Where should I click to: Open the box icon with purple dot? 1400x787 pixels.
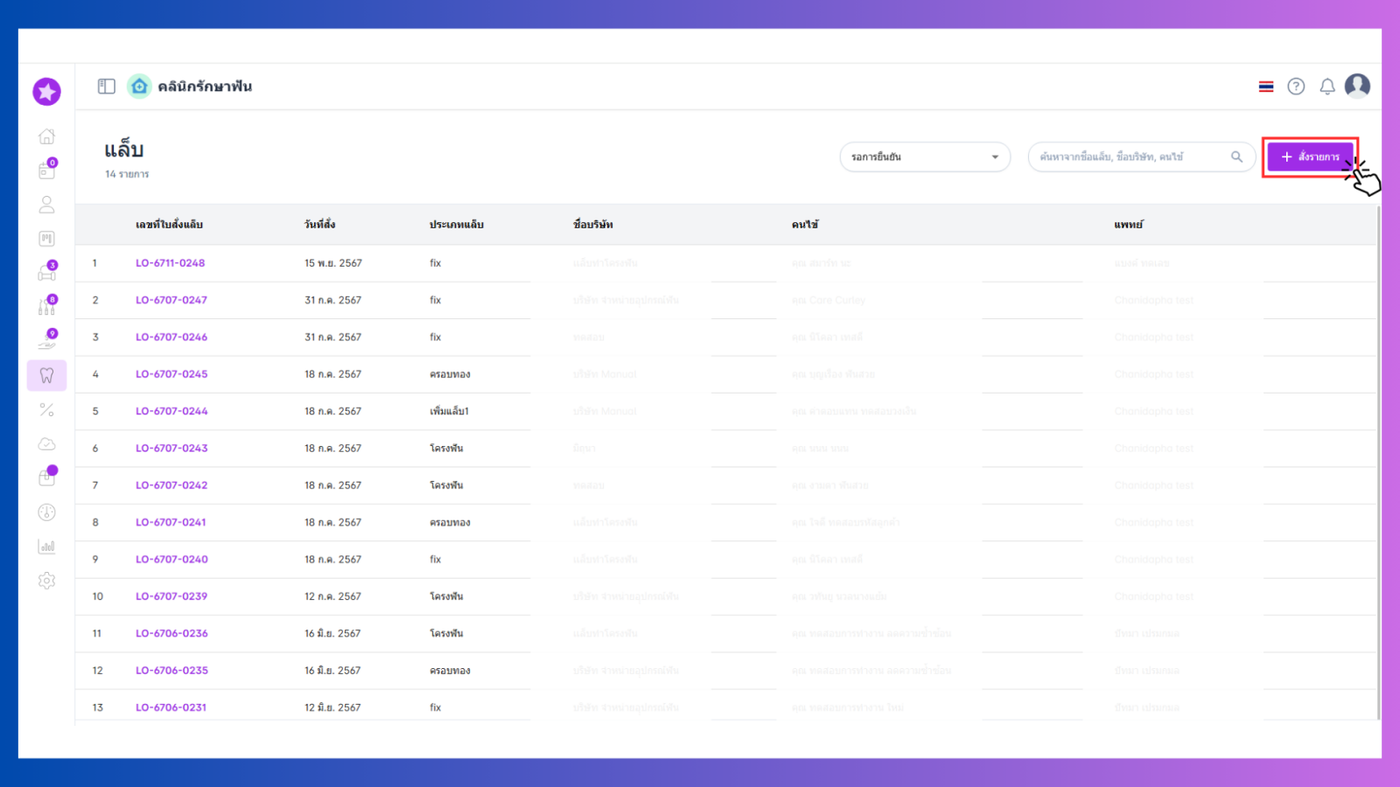(46, 477)
